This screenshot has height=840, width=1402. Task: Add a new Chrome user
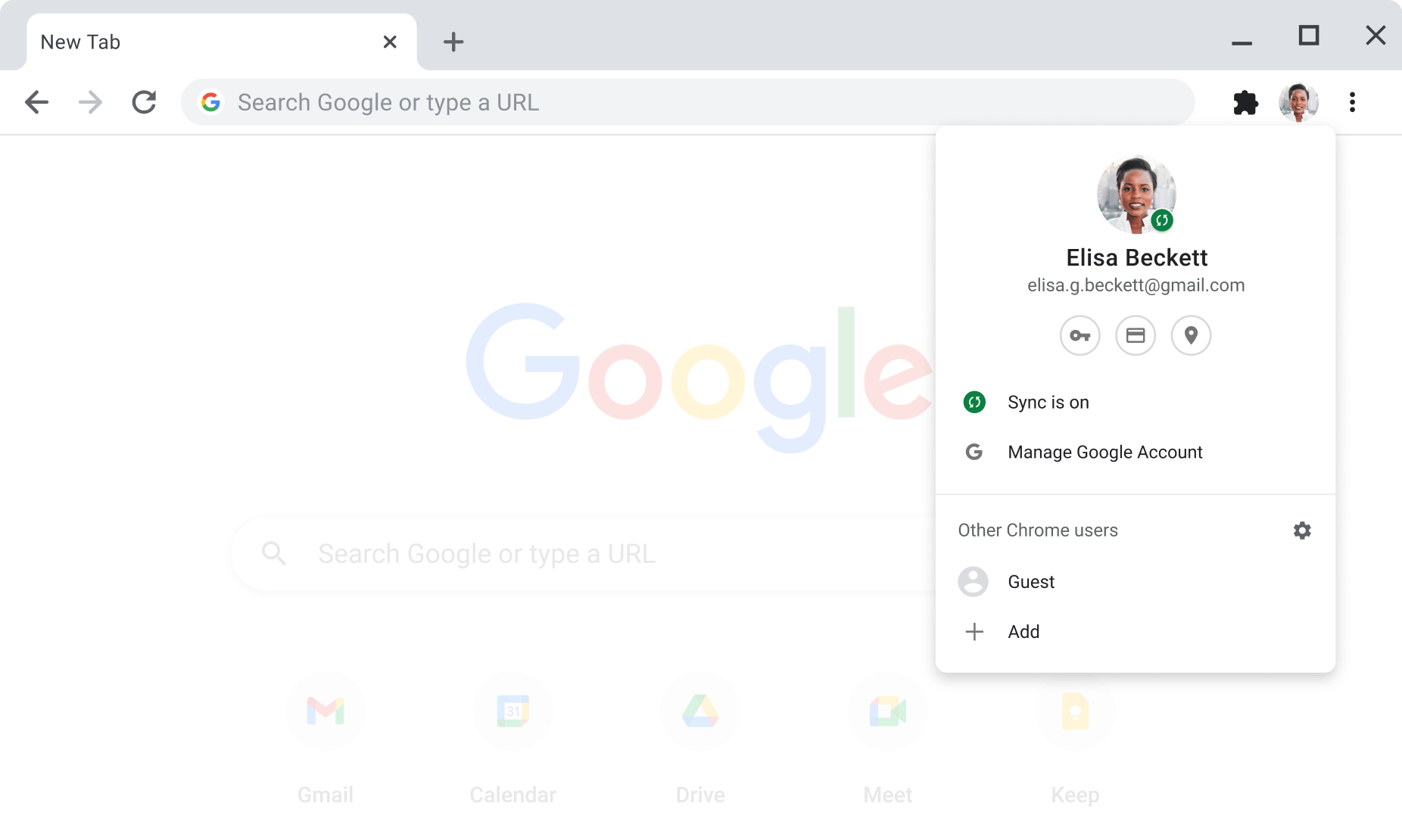[x=1023, y=632]
